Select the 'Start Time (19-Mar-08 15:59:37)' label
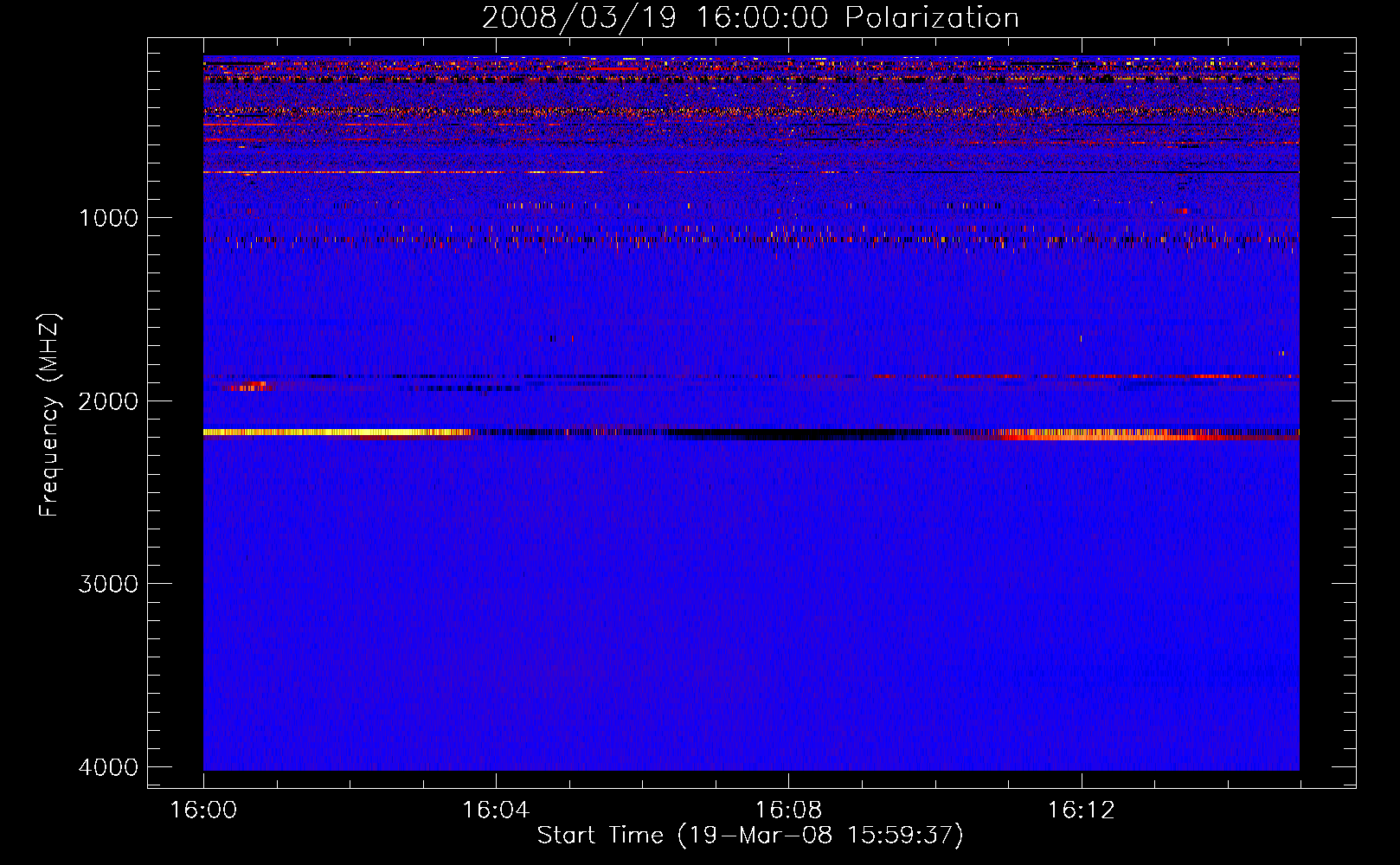1400x865 pixels. 750,836
